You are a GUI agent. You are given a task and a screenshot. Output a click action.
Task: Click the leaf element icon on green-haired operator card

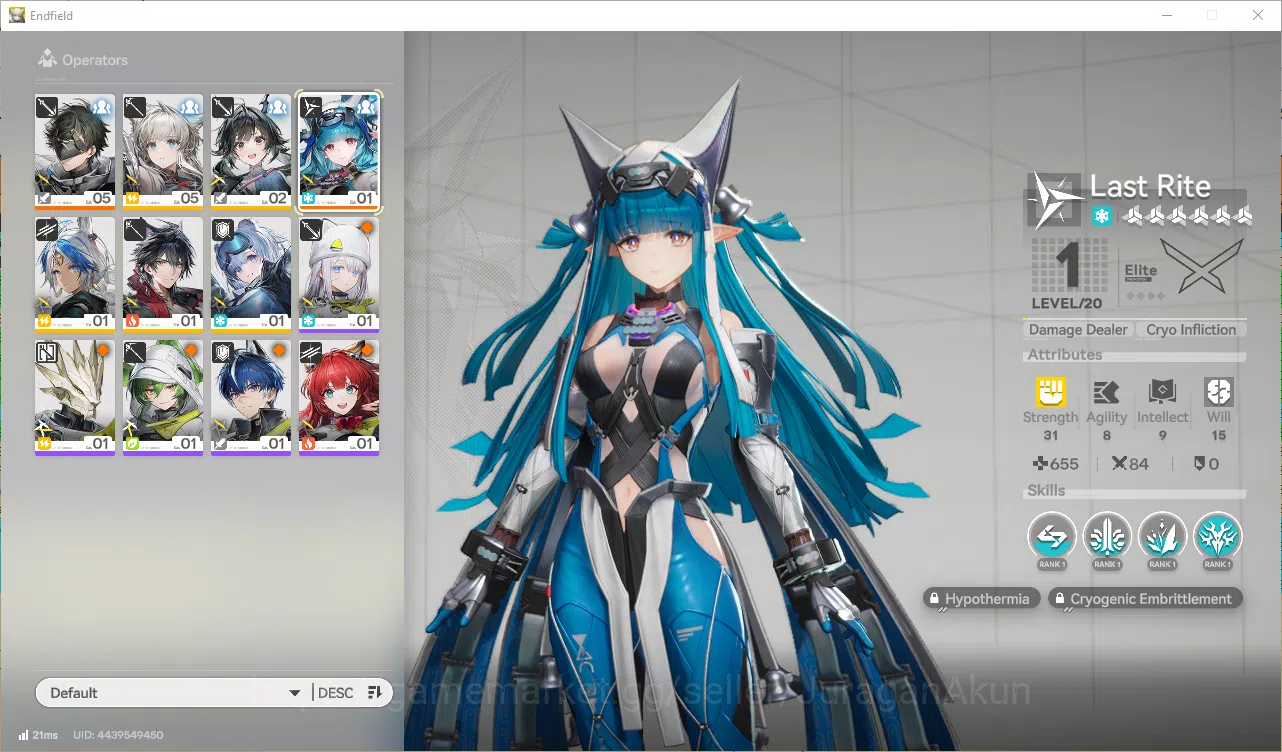[x=132, y=444]
